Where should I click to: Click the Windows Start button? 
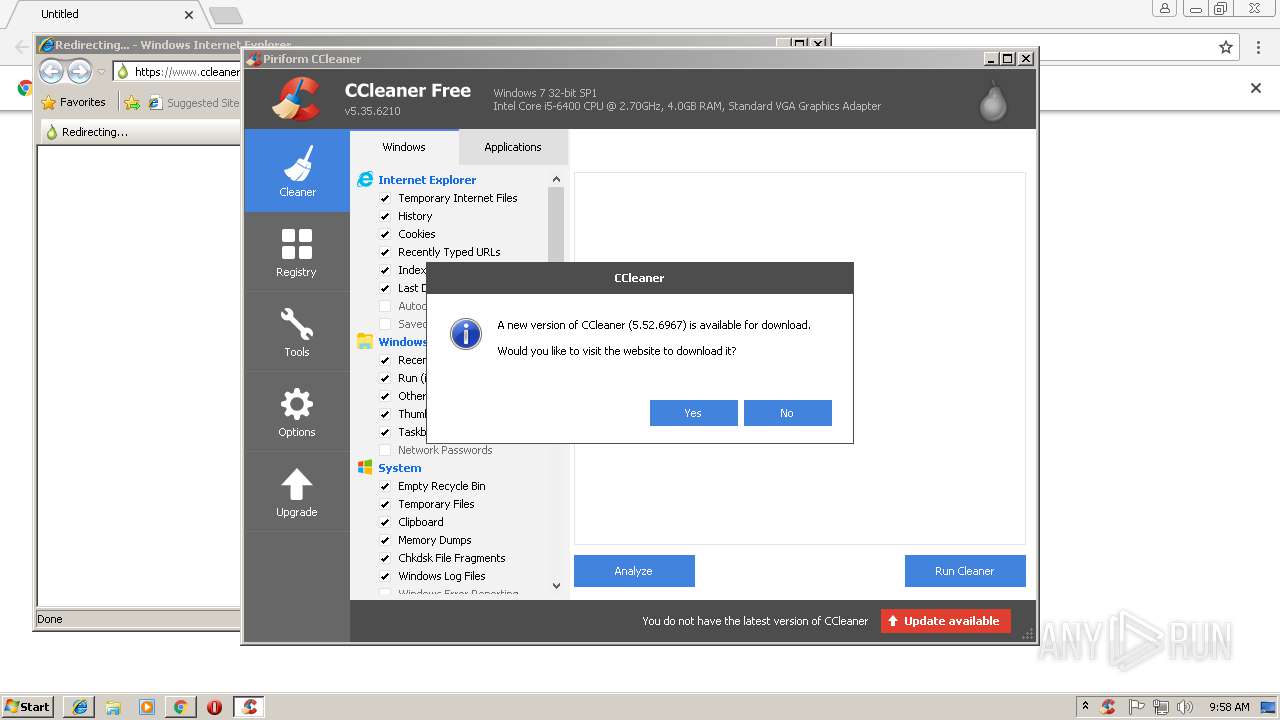(x=28, y=707)
